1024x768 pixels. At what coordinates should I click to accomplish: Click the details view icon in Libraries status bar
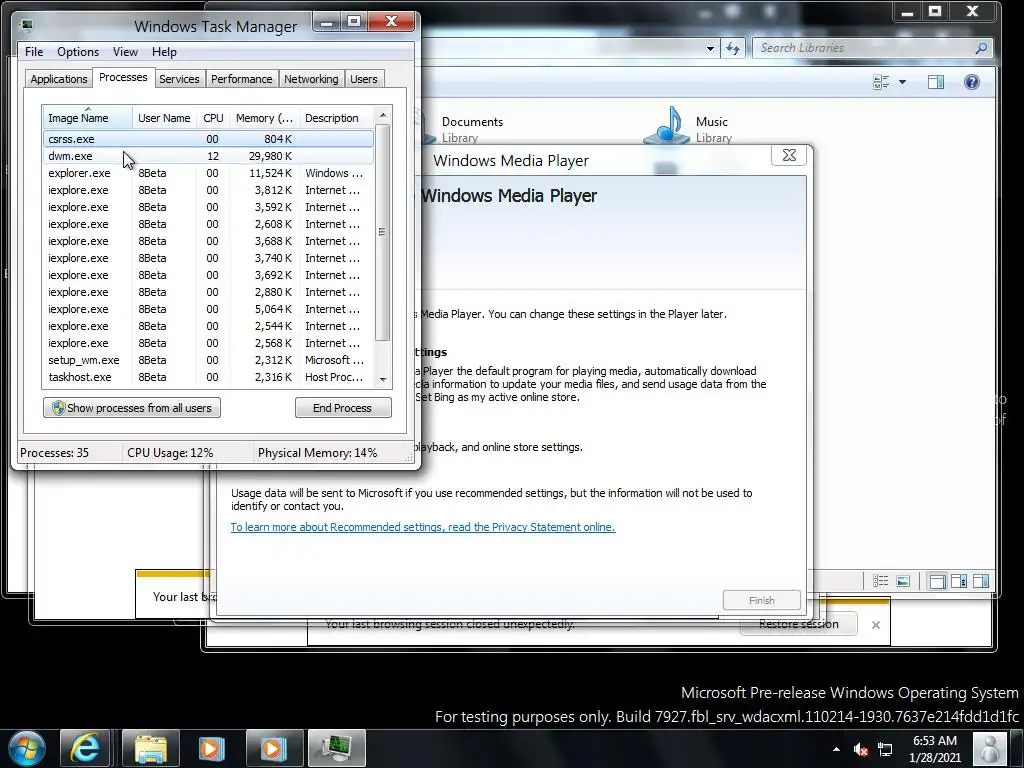880,581
